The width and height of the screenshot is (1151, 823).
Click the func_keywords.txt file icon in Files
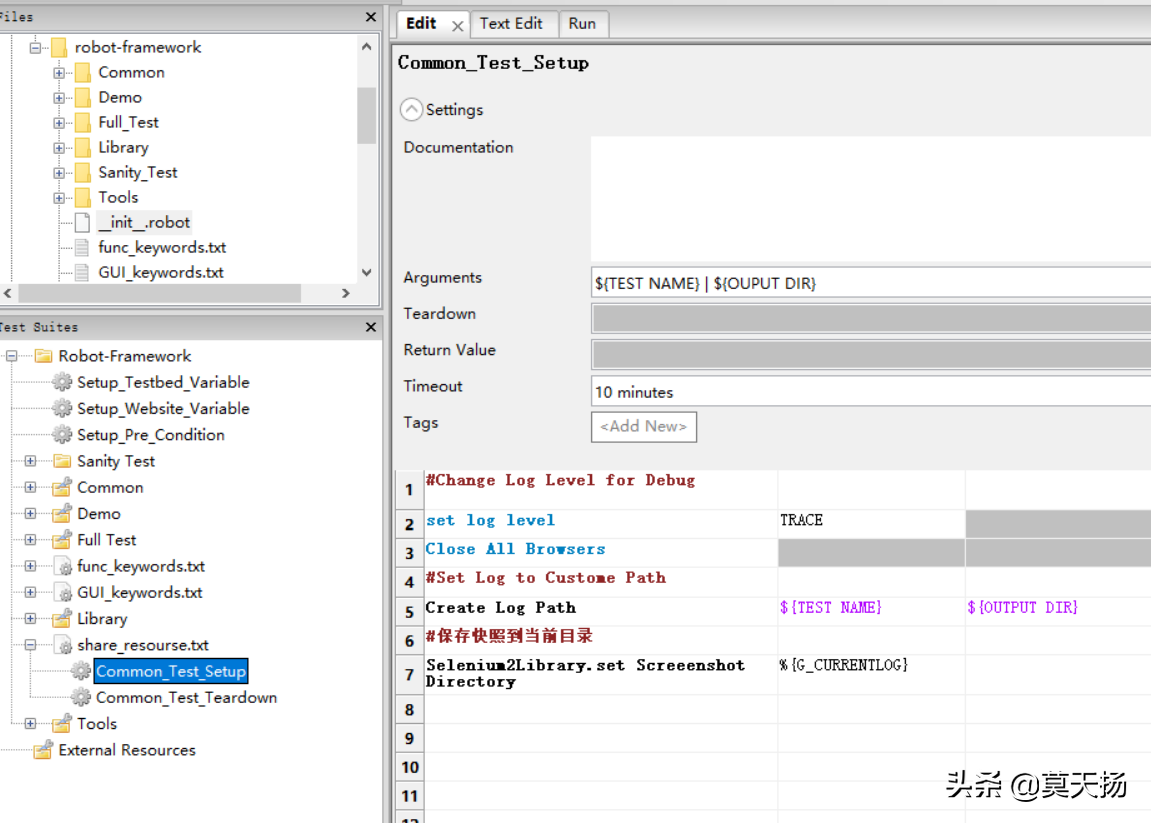pos(82,247)
